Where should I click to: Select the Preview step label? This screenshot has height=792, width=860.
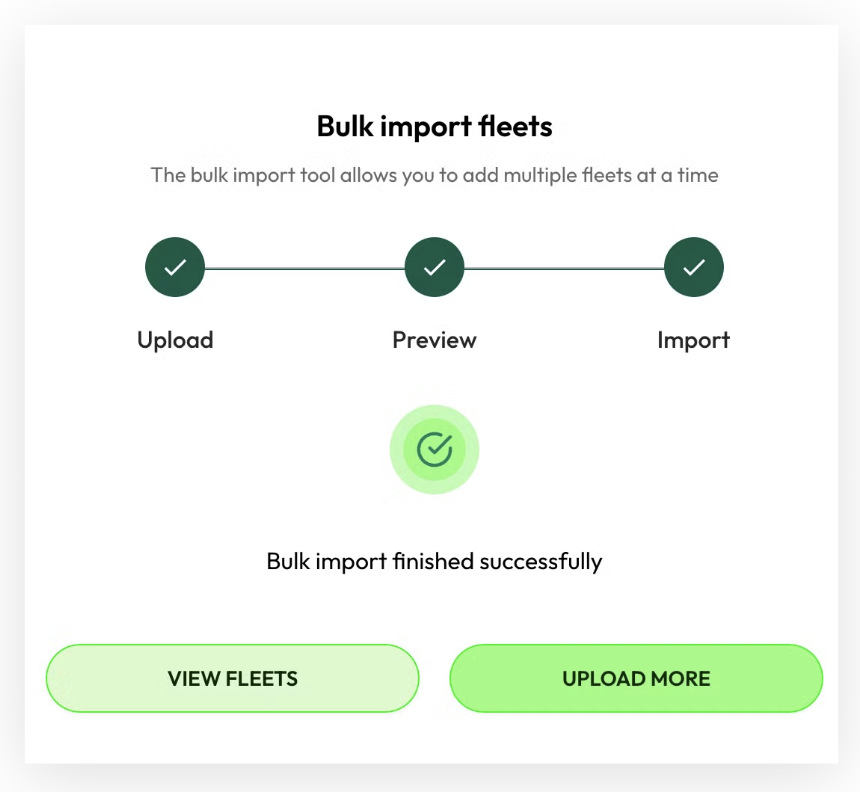[434, 340]
